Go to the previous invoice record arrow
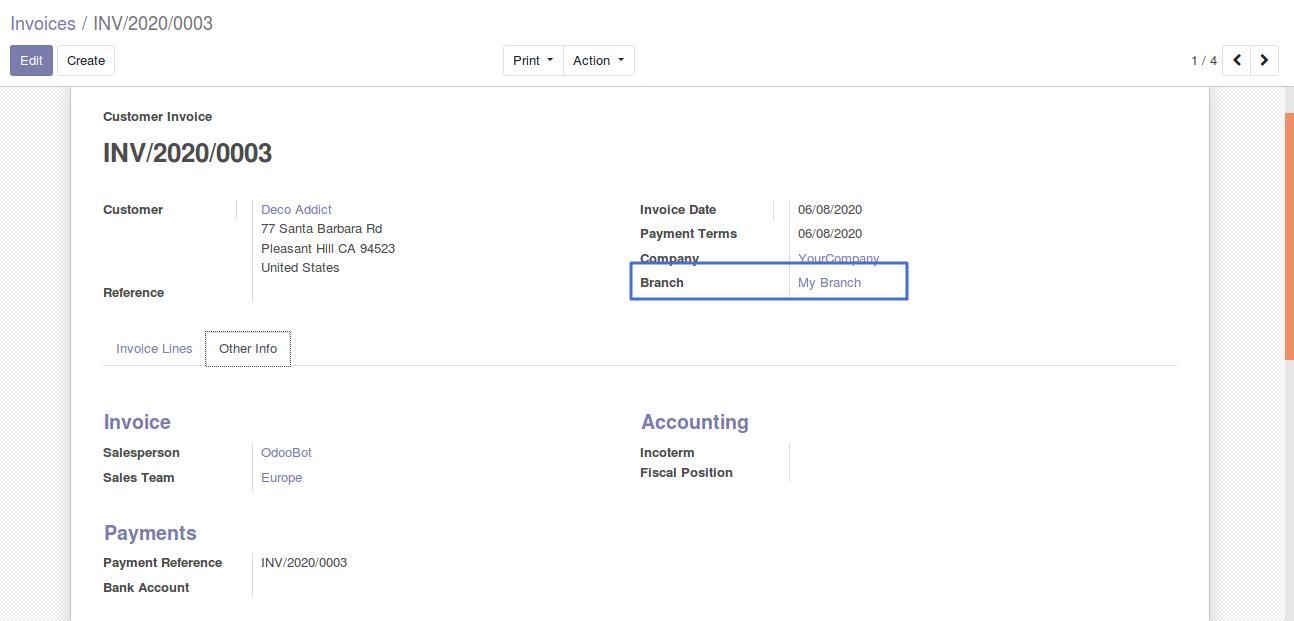The image size is (1294, 621). click(1237, 61)
